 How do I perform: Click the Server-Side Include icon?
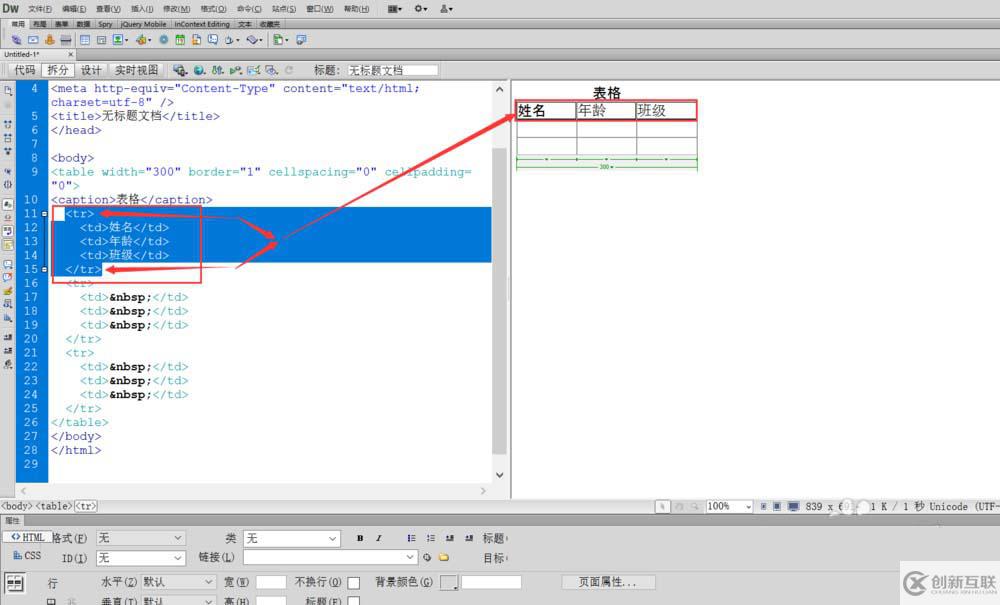click(x=196, y=40)
